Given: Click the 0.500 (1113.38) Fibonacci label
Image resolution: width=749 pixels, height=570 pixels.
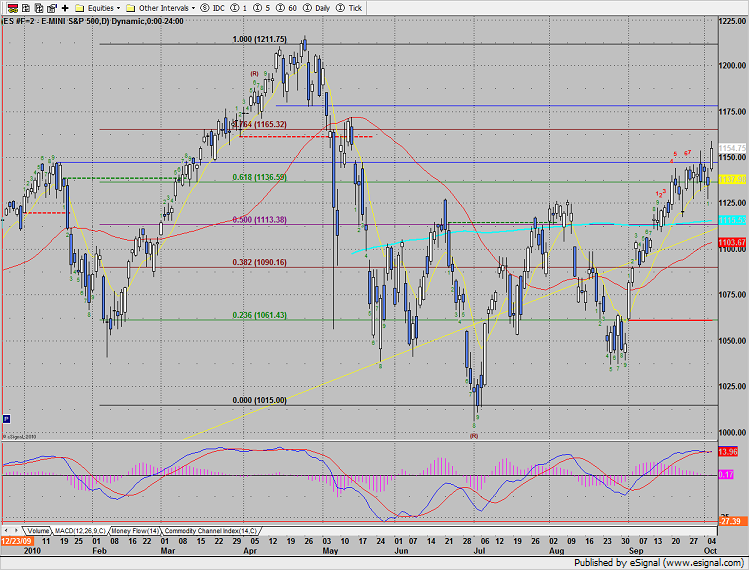Looking at the screenshot, I should click(259, 220).
